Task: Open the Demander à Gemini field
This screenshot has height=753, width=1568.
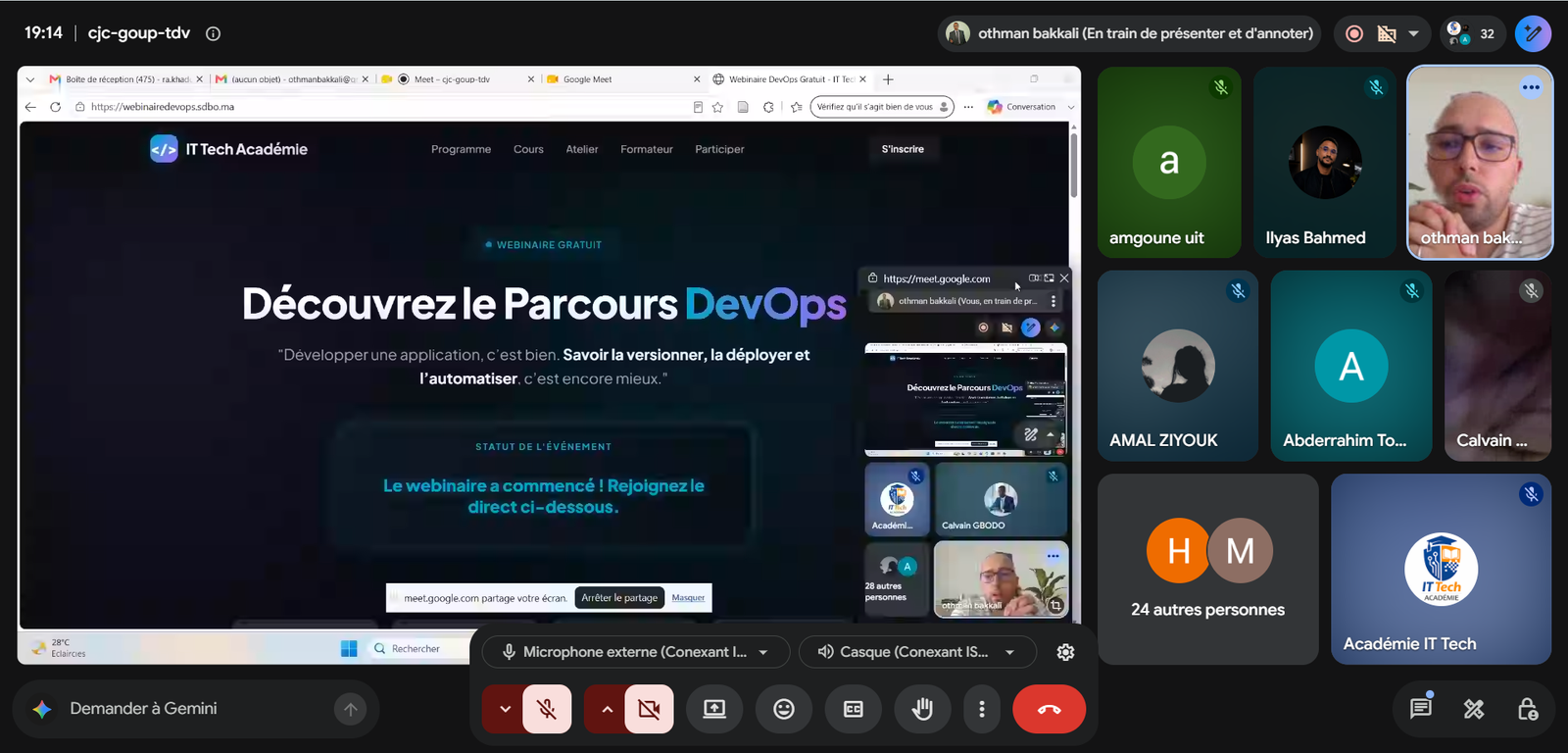Action: pyautogui.click(x=196, y=709)
